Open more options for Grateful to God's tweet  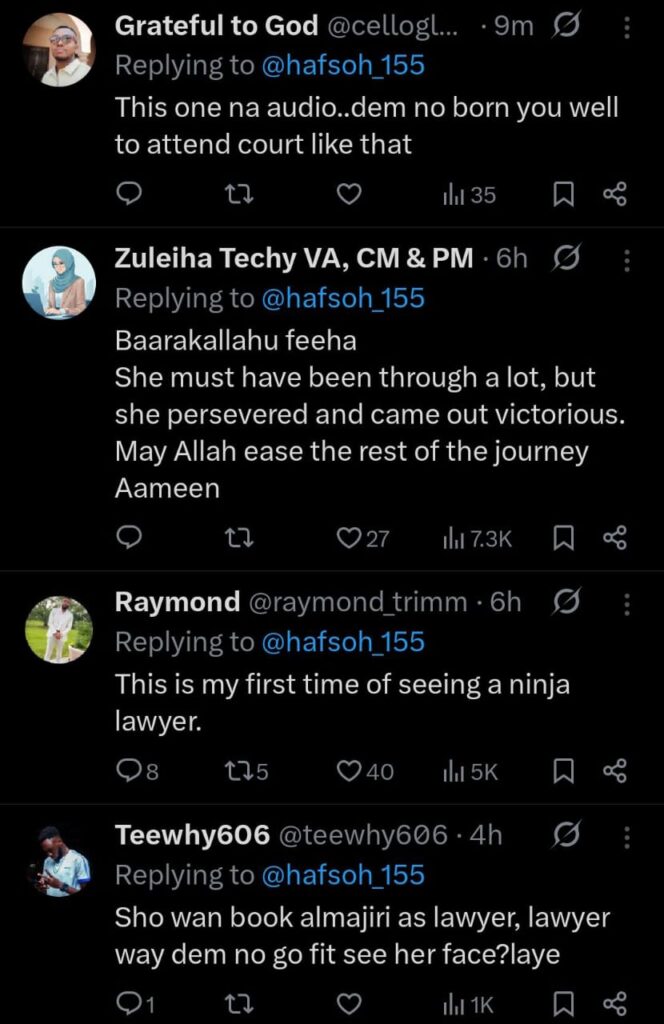click(x=627, y=27)
